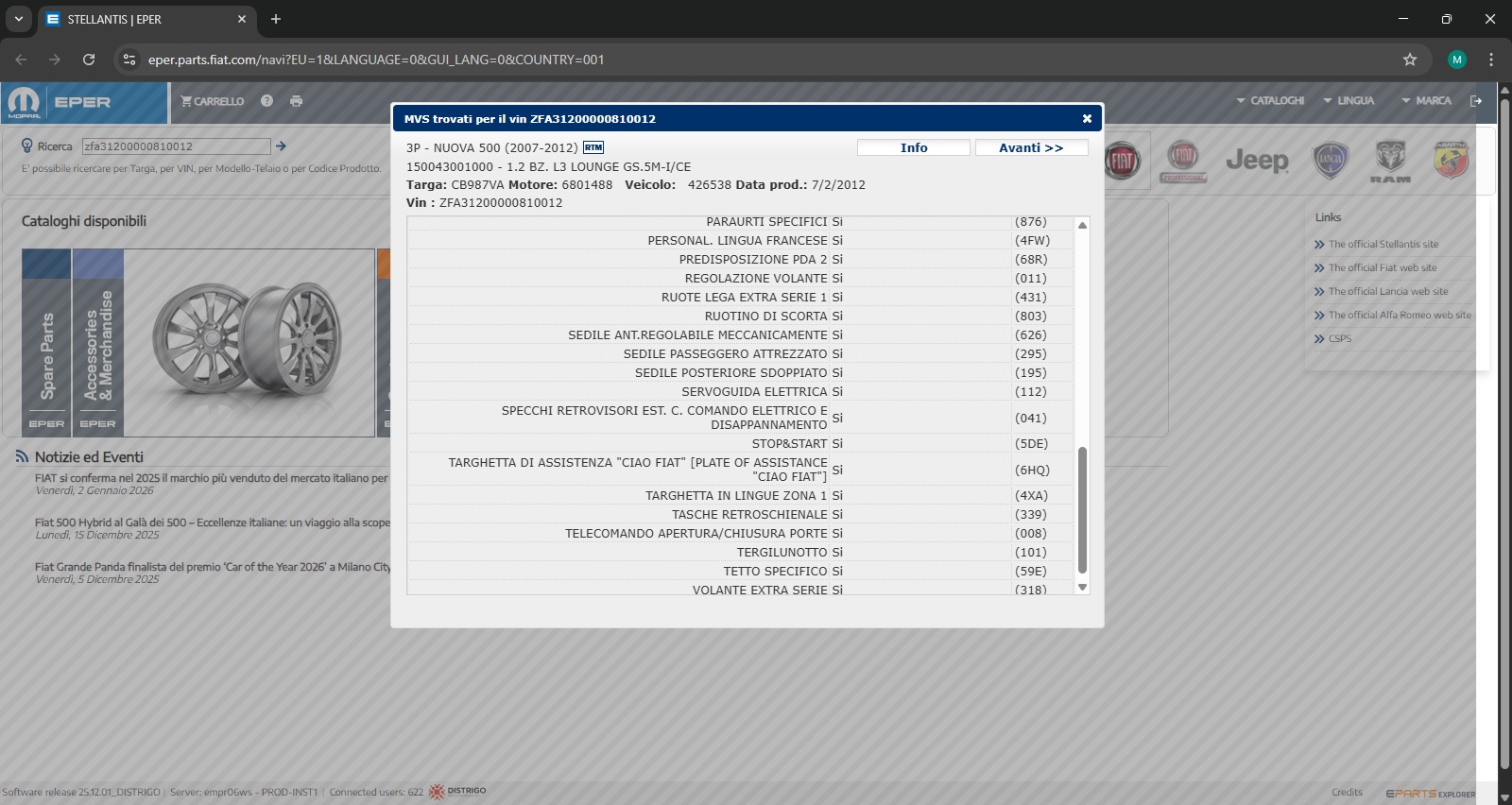
Task: Bookmark this page with star icon
Action: pos(1410,60)
